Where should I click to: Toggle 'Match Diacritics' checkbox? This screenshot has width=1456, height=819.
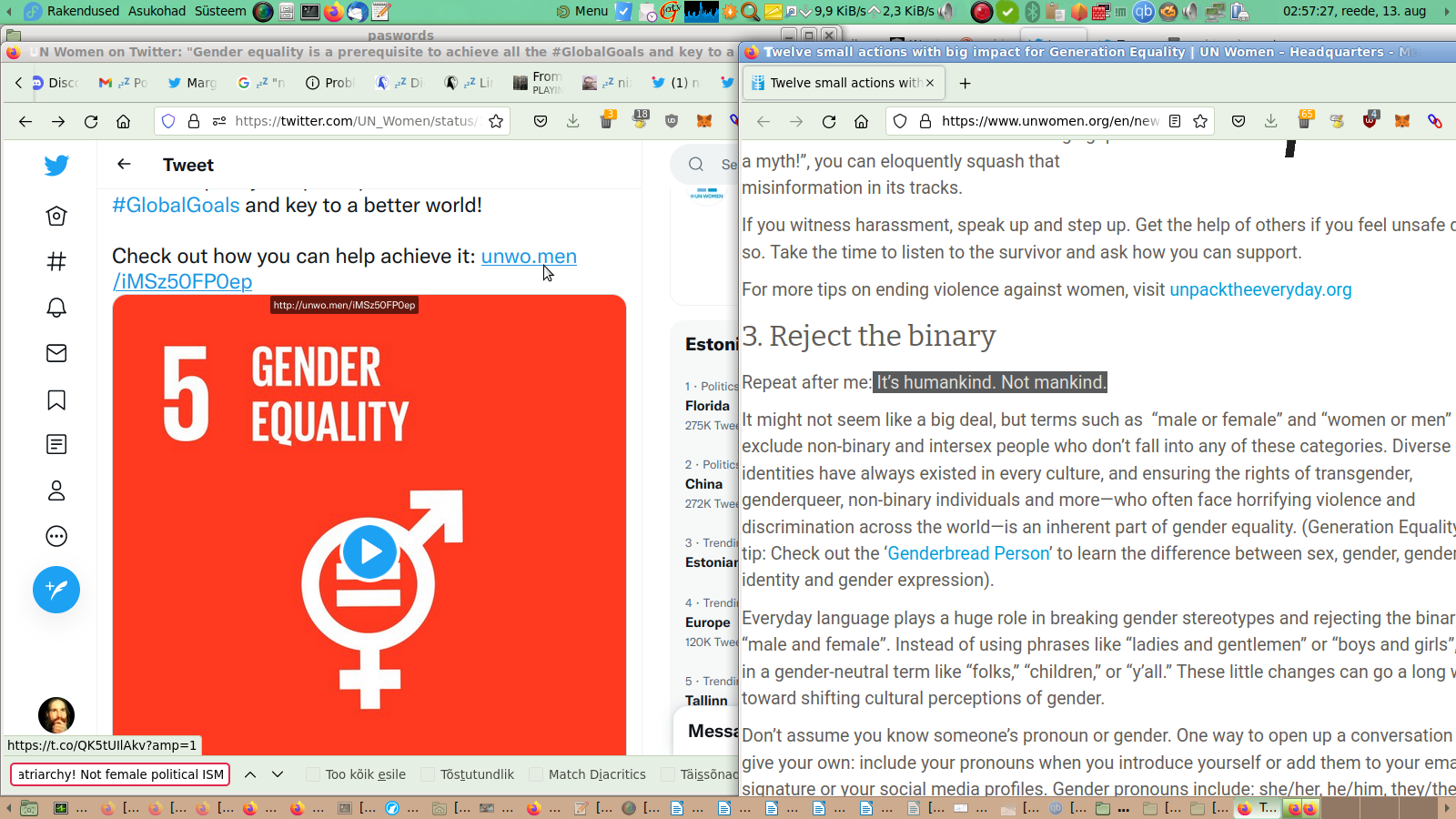(x=536, y=774)
